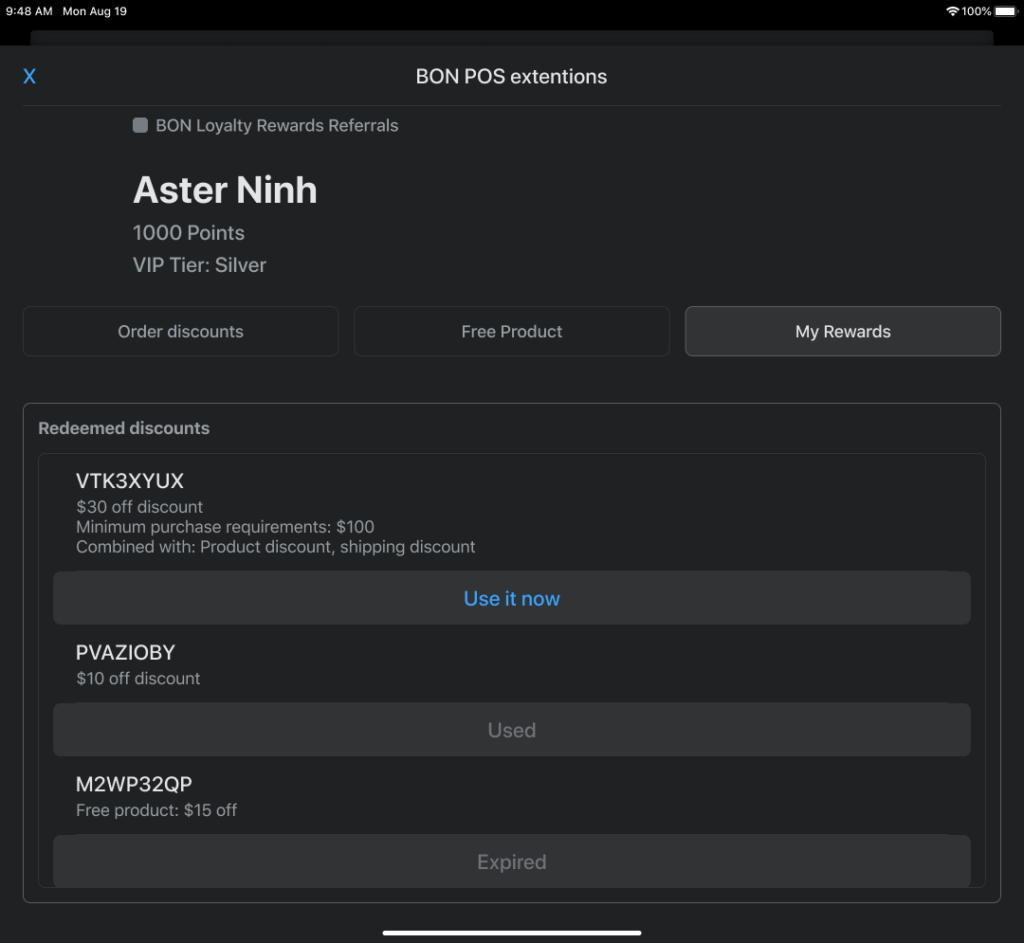Click the Used button under PVAZIOBY

pos(511,730)
